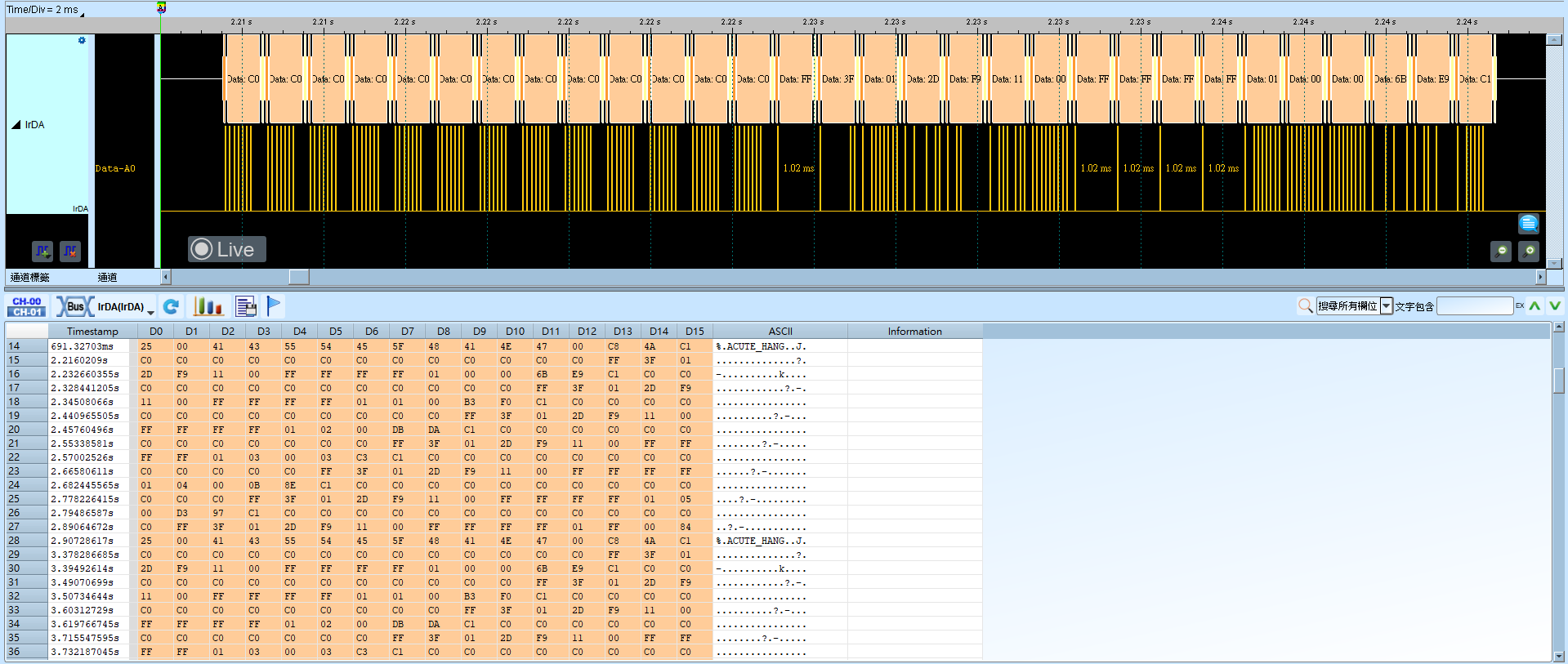Jump to previous search result arrow
Viewport: 1568px width, 664px height.
pyautogui.click(x=1535, y=305)
